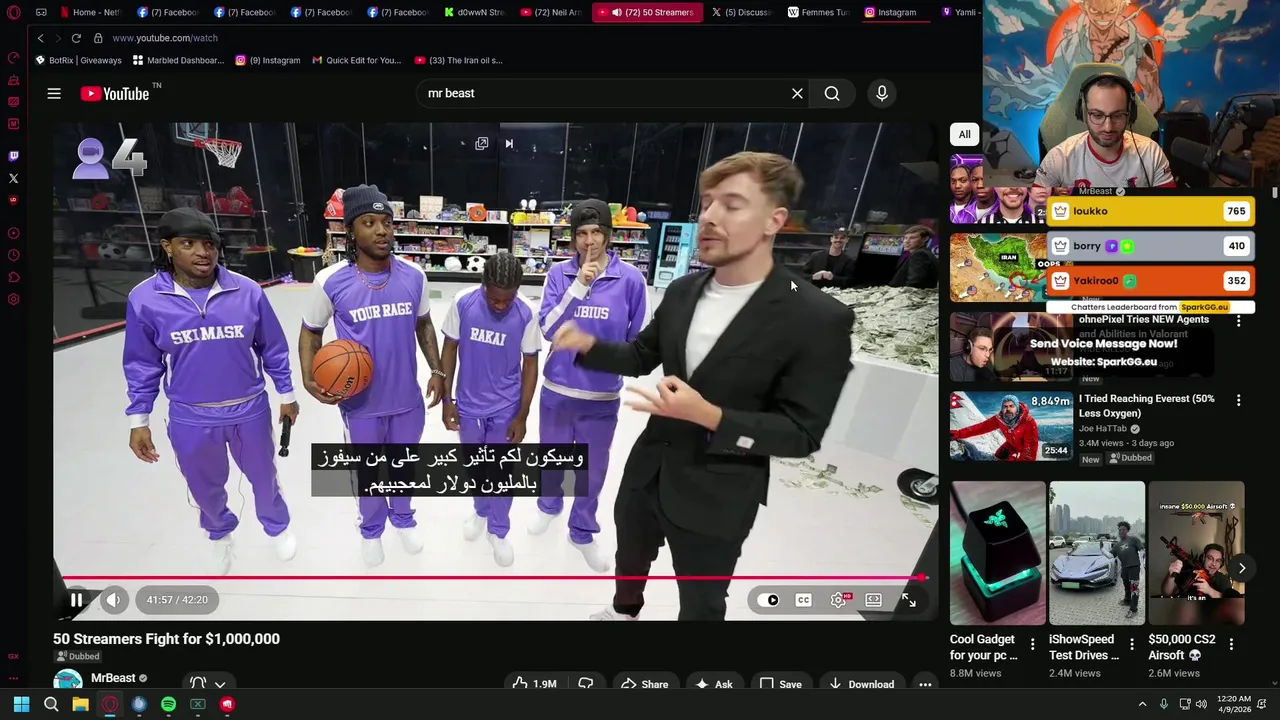The image size is (1280, 720).
Task: Open the player settings gear
Action: 839,600
